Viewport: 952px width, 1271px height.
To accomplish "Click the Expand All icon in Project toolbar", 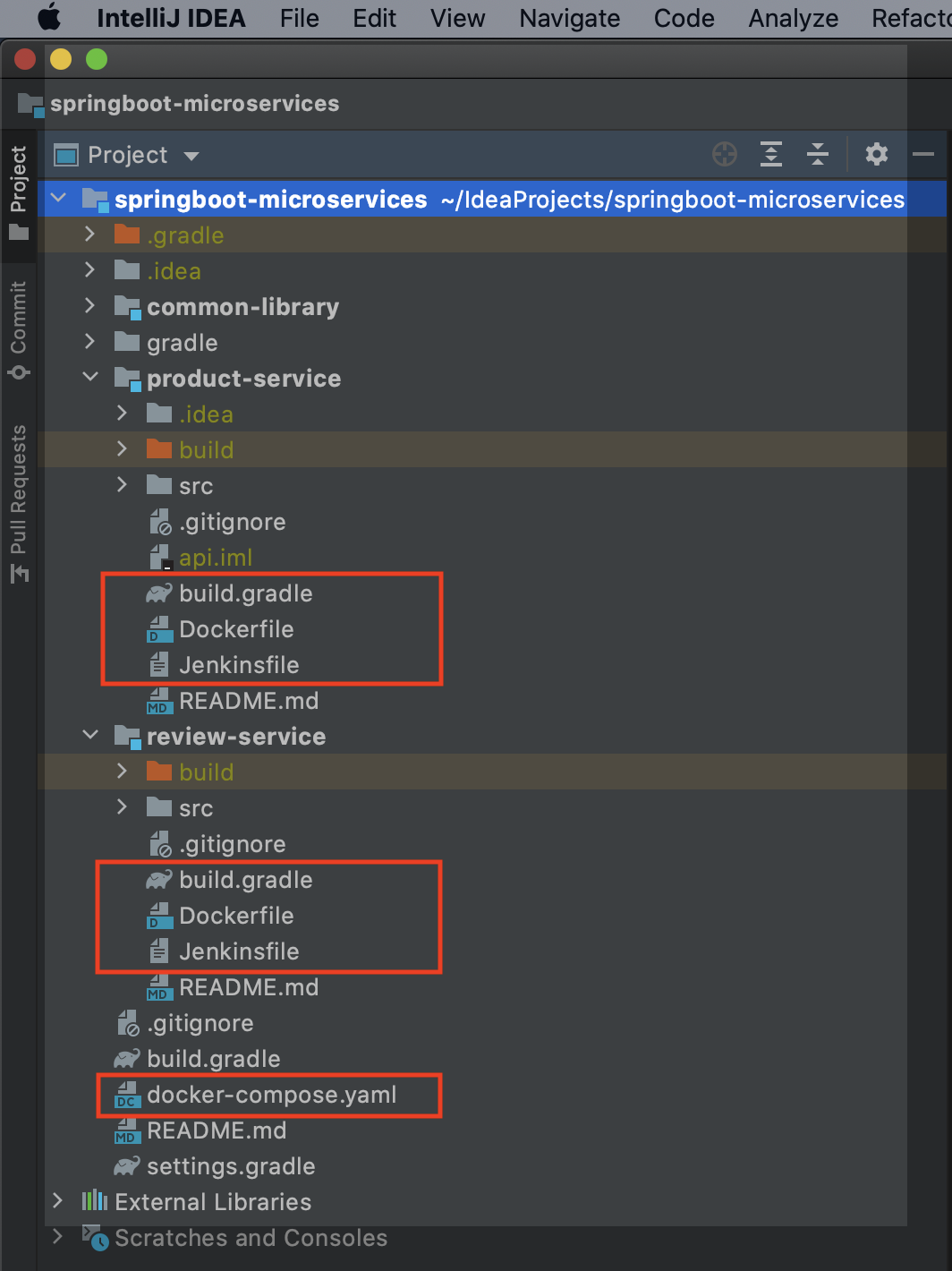I will pos(770,154).
